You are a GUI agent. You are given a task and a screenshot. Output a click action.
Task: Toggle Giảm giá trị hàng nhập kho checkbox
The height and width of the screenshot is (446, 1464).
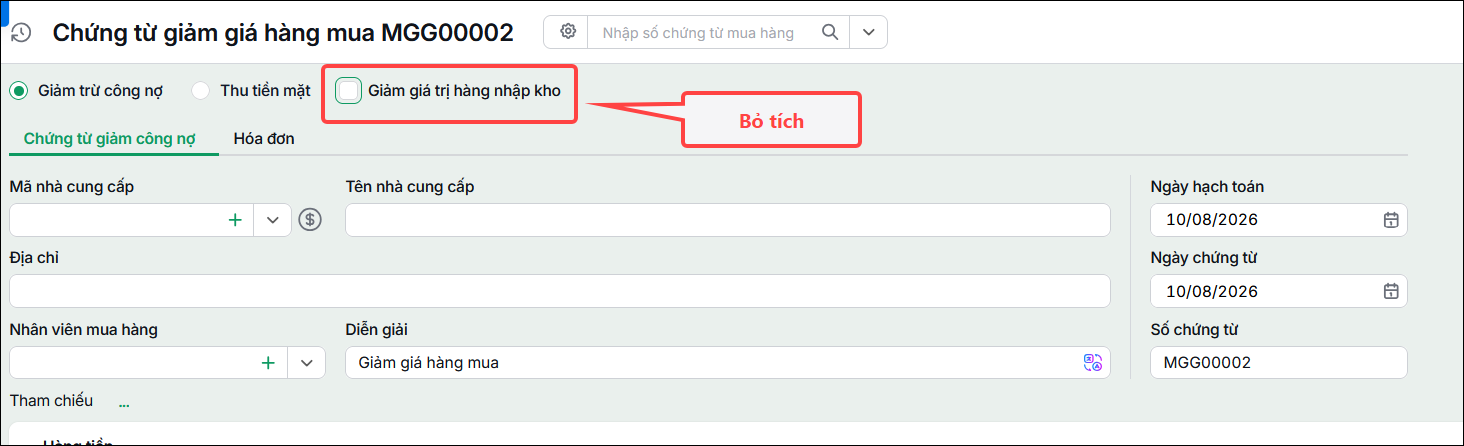(x=349, y=90)
